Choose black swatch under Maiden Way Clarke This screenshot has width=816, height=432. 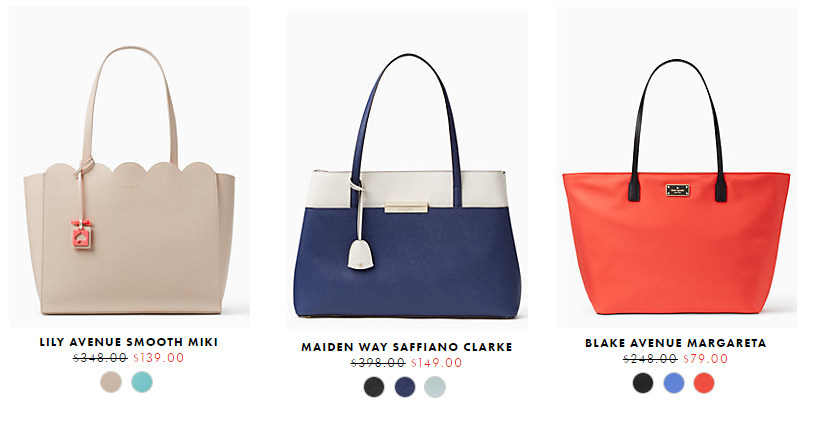374,387
